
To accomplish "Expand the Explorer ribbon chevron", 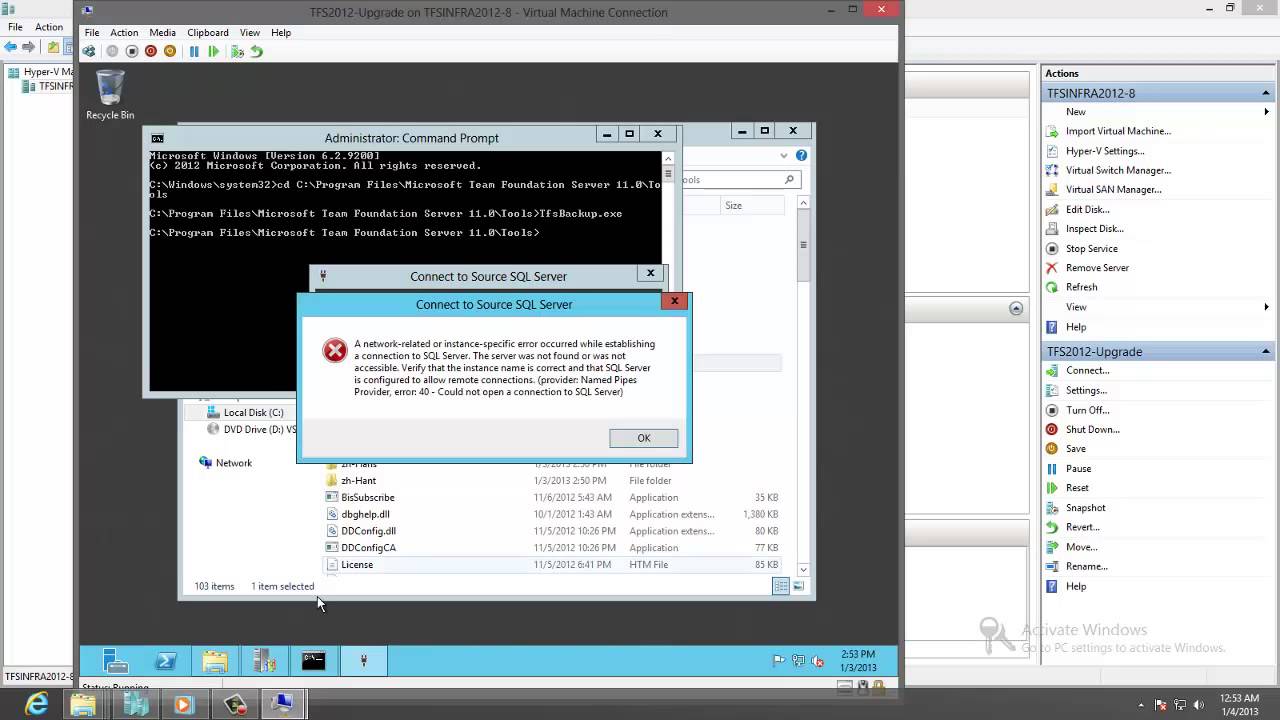I will pos(784,155).
